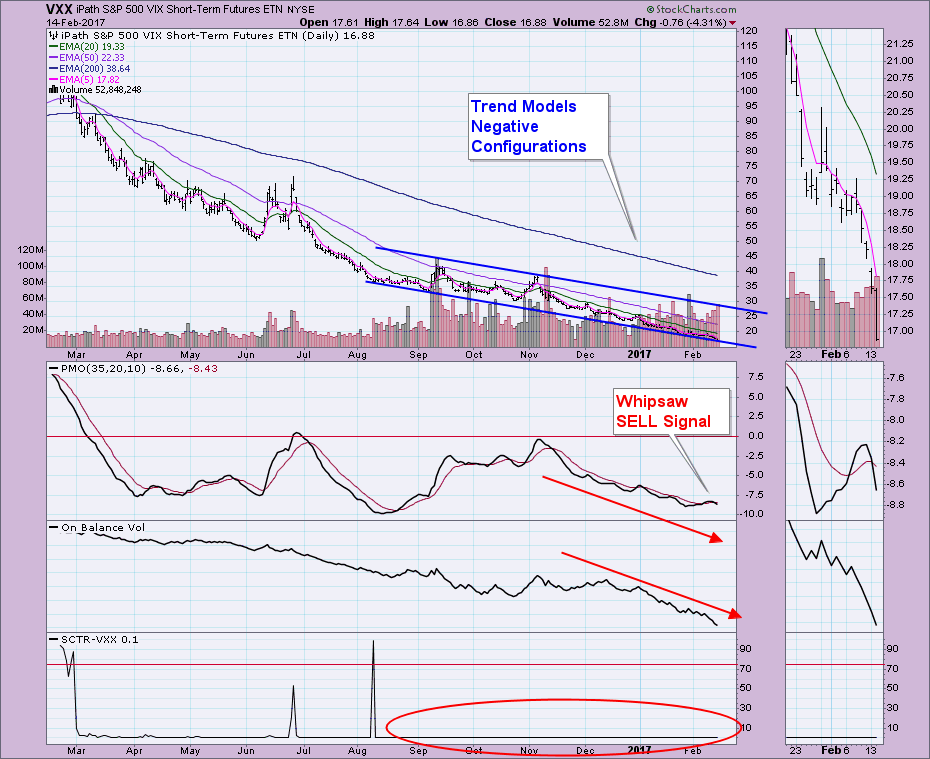Click the Whipsaw SELL Signal annotation
This screenshot has height=759, width=930.
point(671,412)
